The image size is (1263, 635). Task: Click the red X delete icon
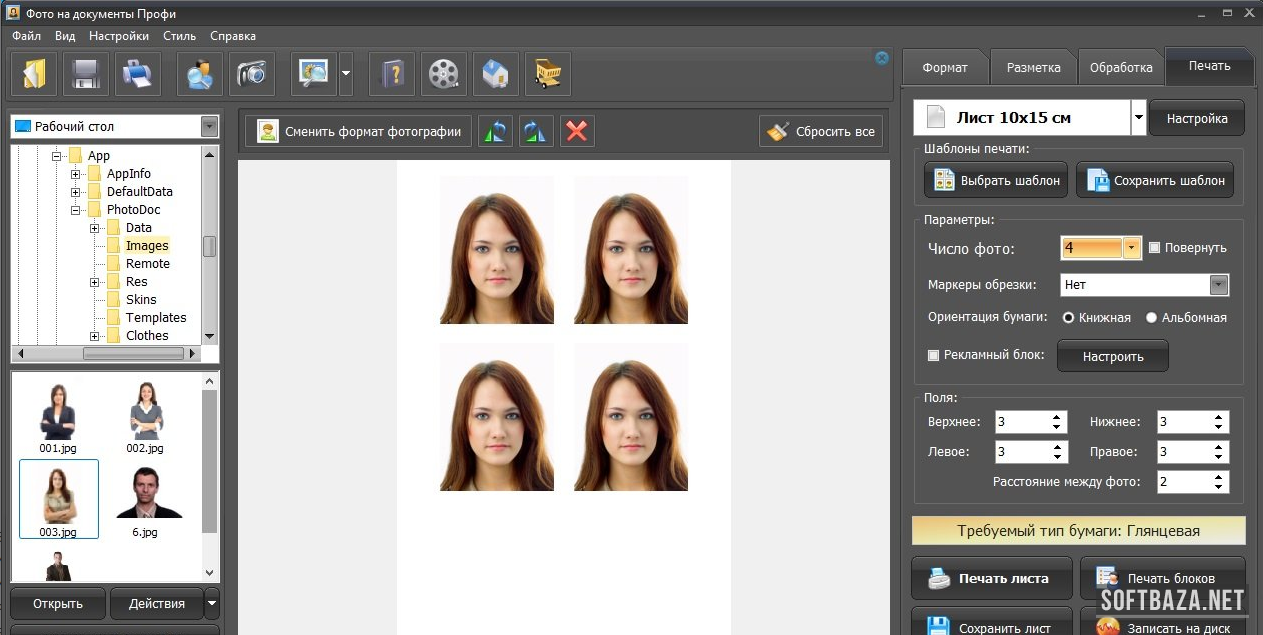(x=577, y=131)
